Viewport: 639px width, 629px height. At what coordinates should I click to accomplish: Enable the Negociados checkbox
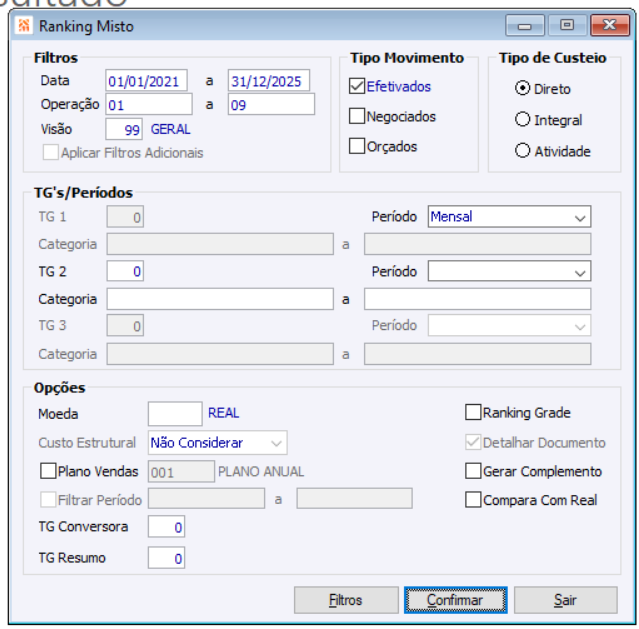357,116
